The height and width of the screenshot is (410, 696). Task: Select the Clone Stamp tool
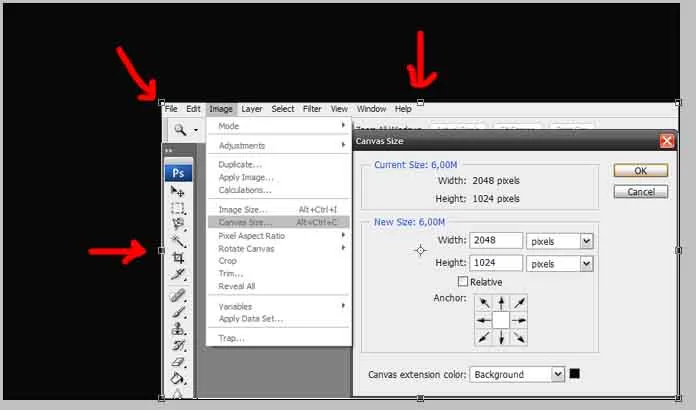pyautogui.click(x=178, y=328)
